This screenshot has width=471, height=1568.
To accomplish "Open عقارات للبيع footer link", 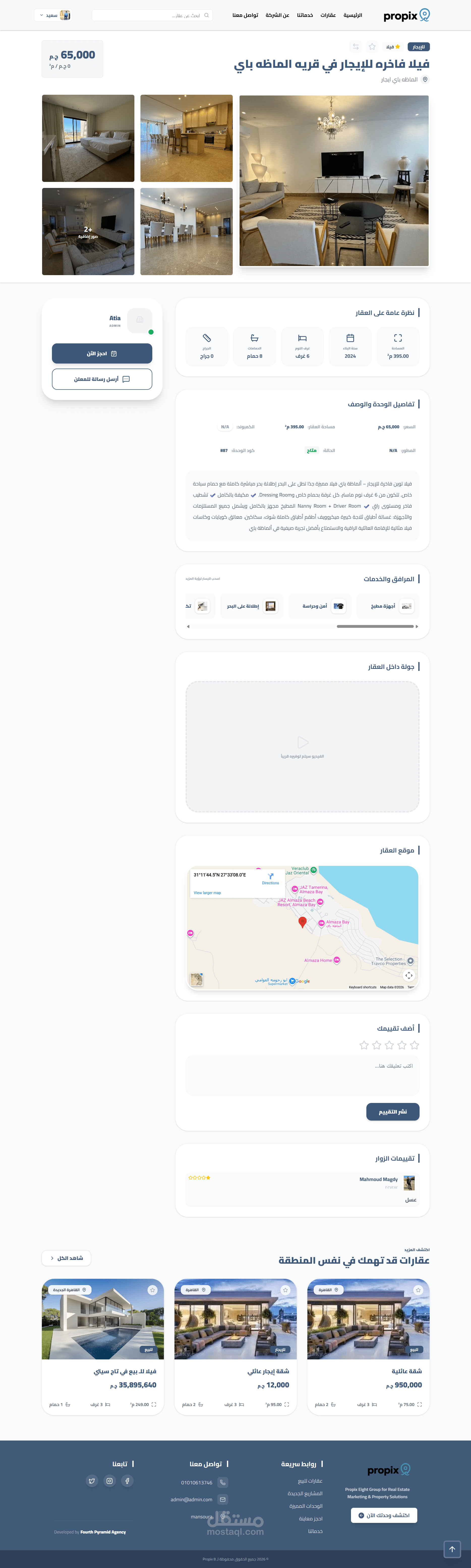I will [310, 1481].
